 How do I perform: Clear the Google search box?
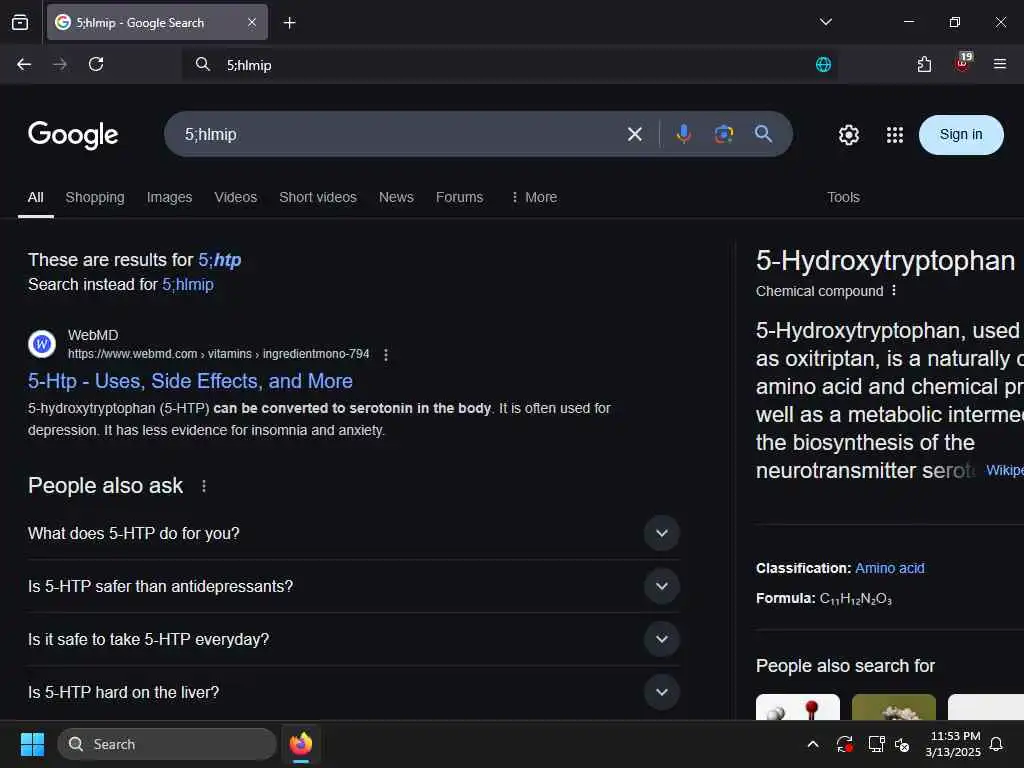(634, 135)
